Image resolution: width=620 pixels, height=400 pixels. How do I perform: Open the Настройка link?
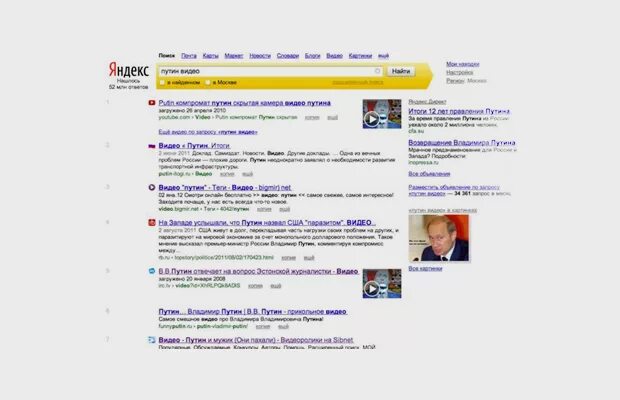pos(459,72)
